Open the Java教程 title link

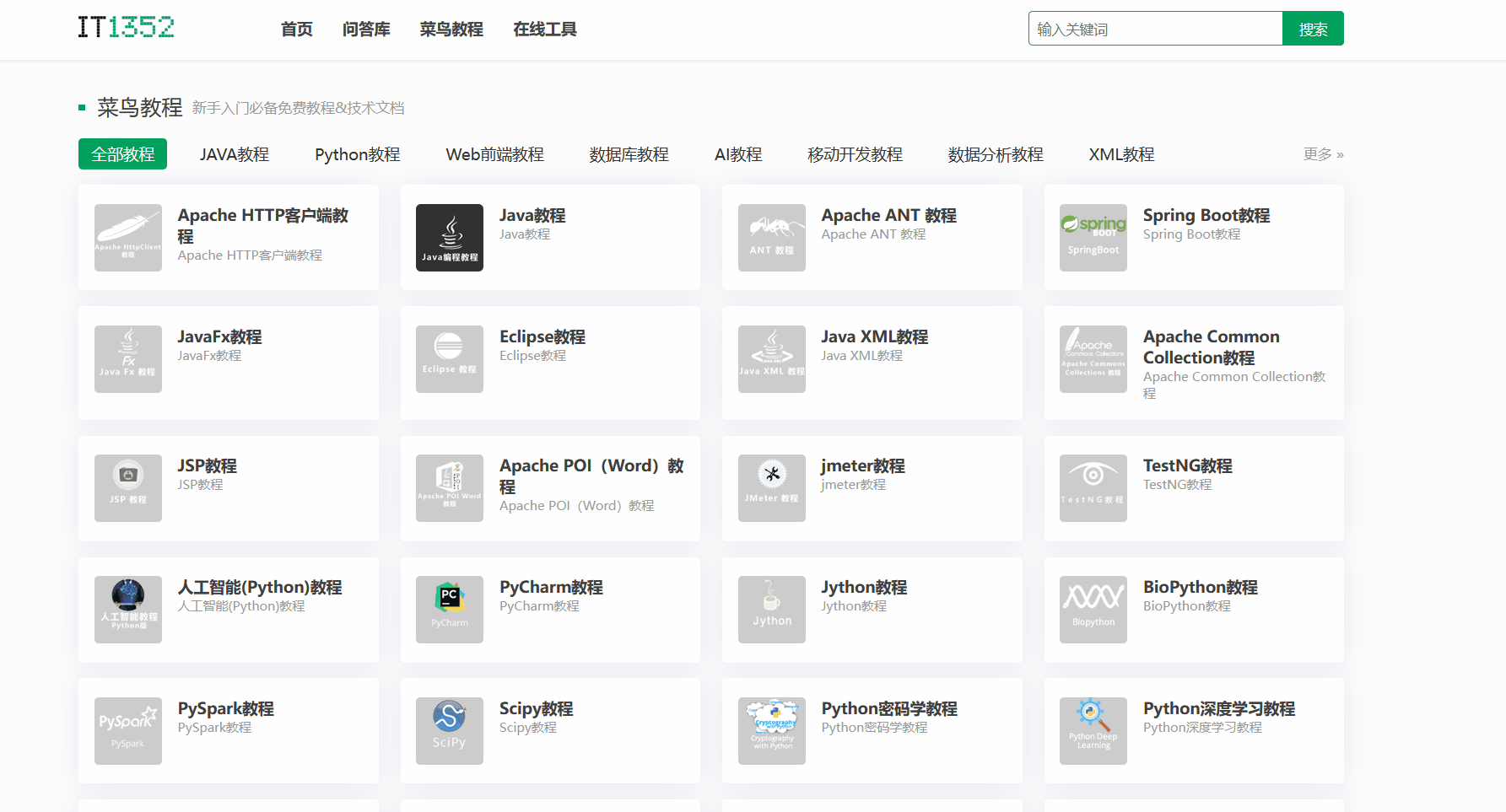(532, 215)
